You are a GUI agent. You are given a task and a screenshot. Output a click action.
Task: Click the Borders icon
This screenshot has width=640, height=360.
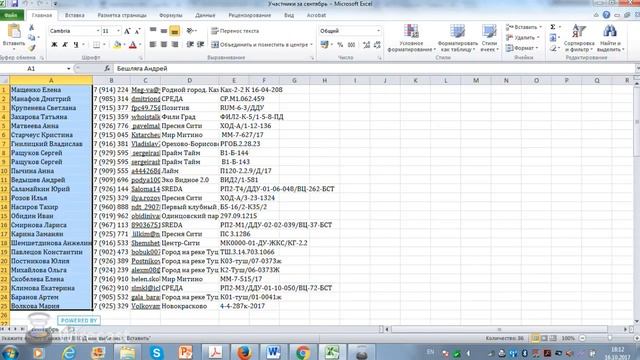click(x=96, y=45)
